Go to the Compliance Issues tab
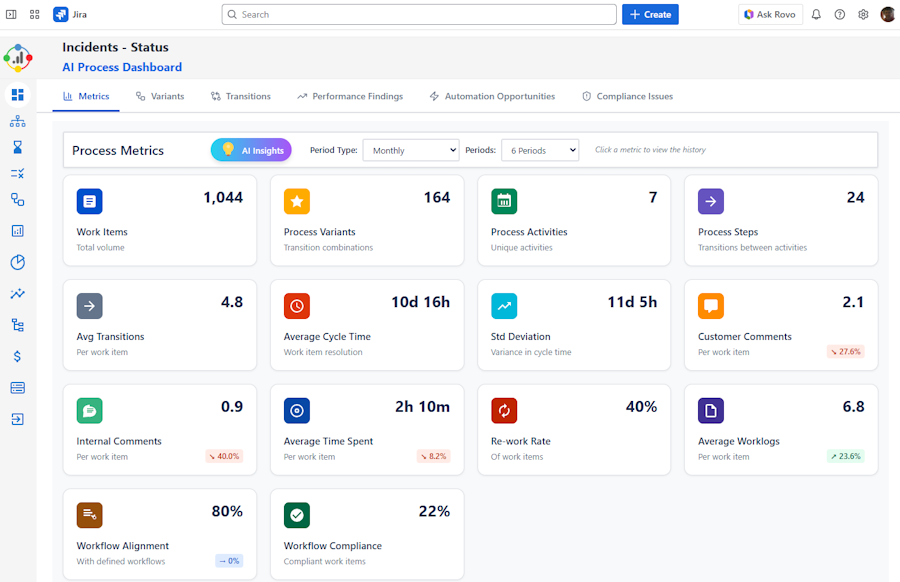Image resolution: width=900 pixels, height=582 pixels. (627, 97)
